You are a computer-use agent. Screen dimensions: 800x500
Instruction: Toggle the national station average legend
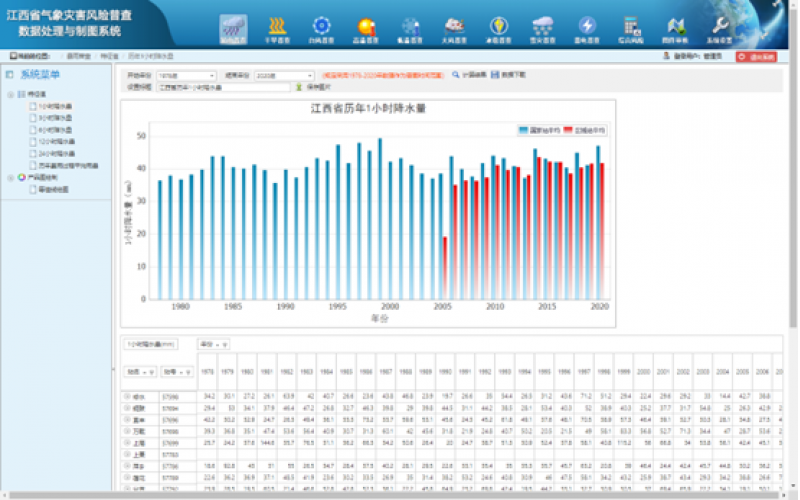[x=539, y=130]
